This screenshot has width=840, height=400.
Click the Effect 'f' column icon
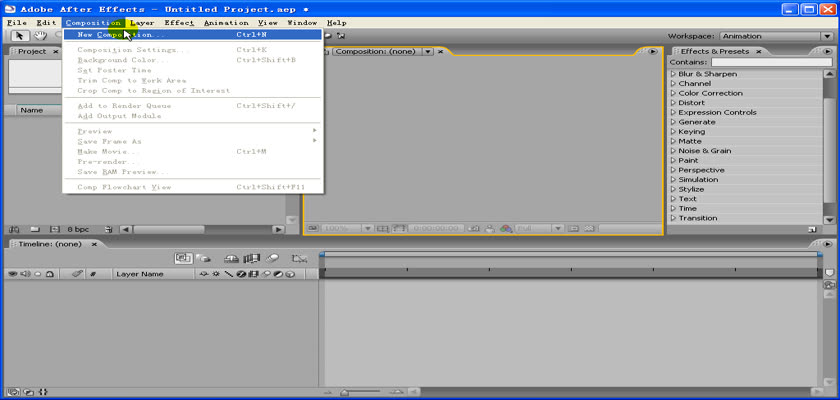pyautogui.click(x=241, y=274)
